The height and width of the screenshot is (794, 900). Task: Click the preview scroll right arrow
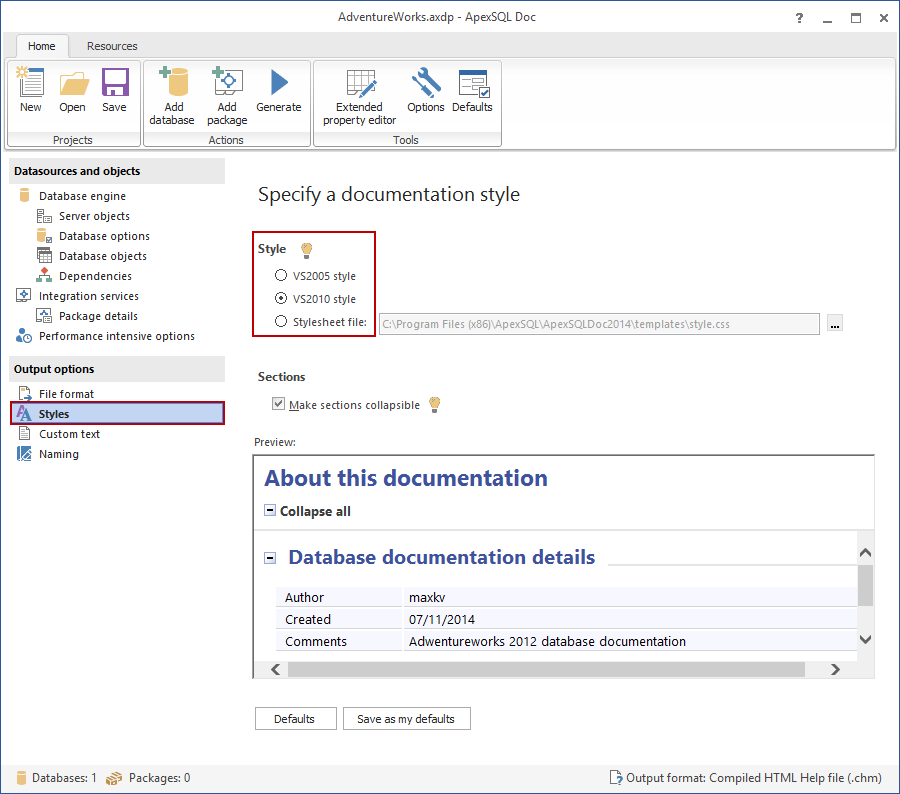(835, 669)
